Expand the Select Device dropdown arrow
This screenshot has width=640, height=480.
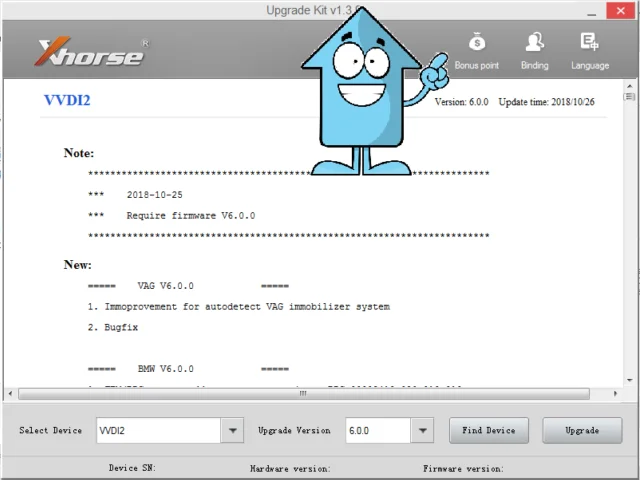[232, 430]
